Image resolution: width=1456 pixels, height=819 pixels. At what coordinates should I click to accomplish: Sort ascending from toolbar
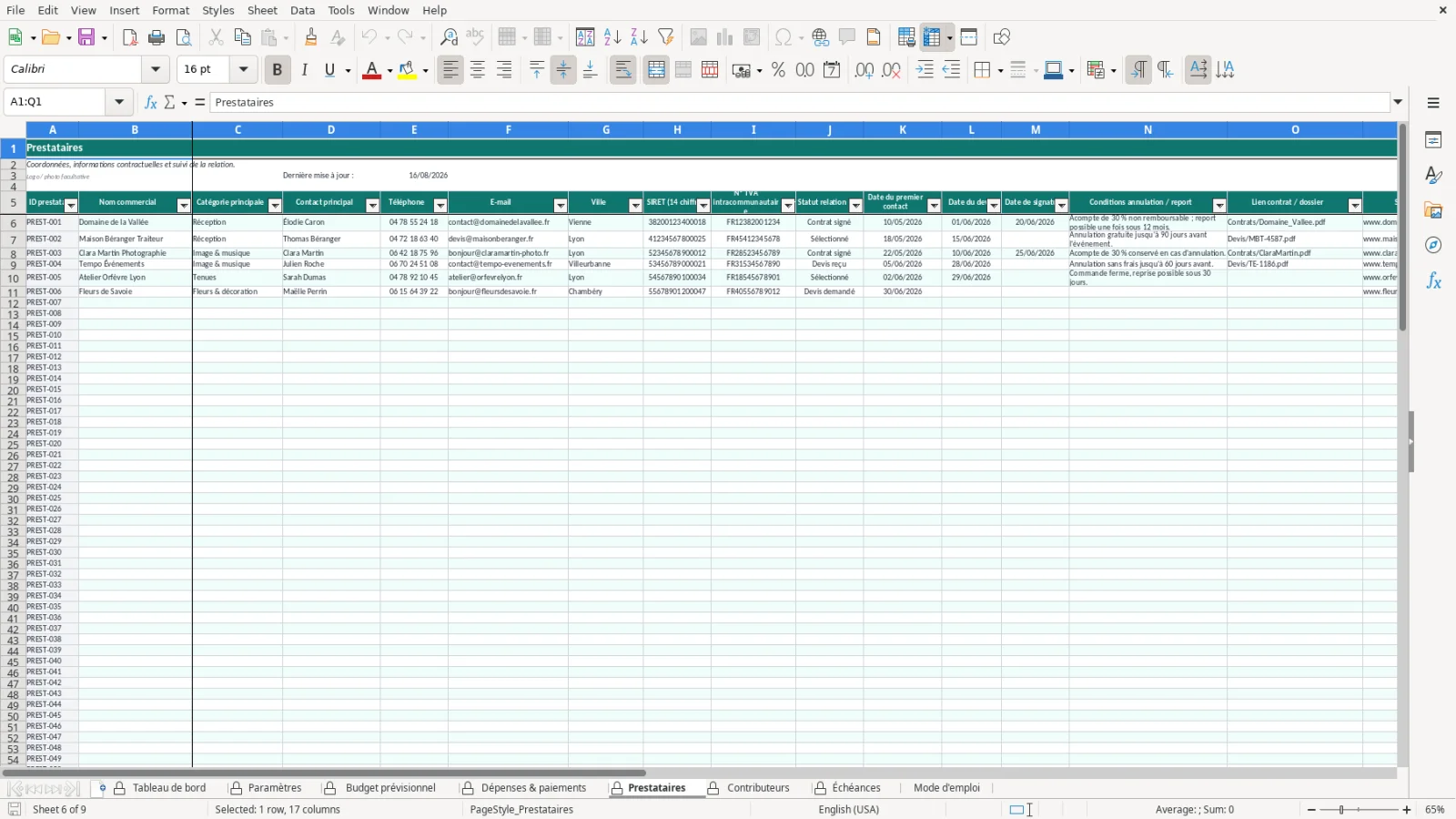[612, 37]
